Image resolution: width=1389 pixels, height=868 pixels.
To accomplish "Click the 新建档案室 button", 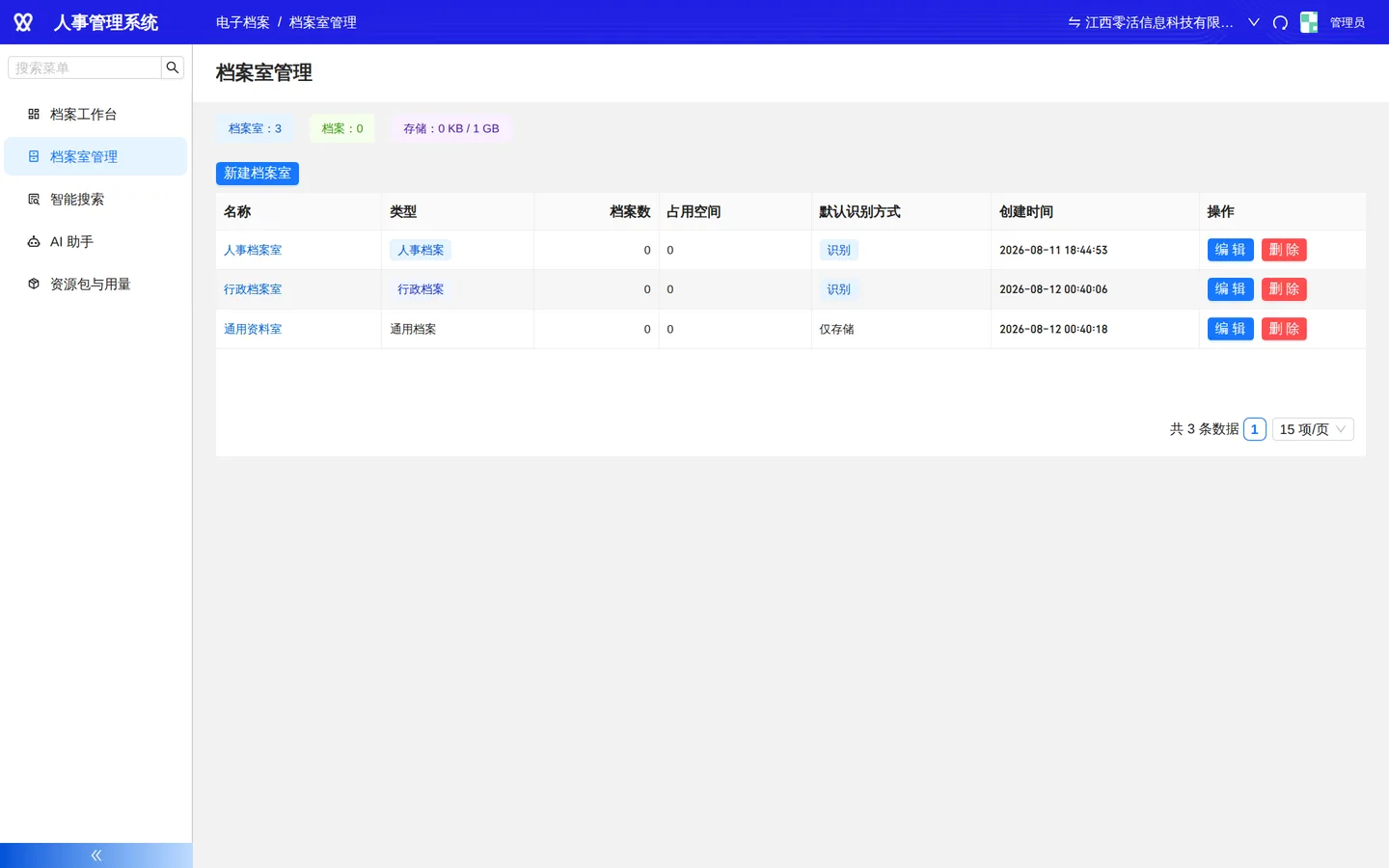I will click(x=258, y=174).
